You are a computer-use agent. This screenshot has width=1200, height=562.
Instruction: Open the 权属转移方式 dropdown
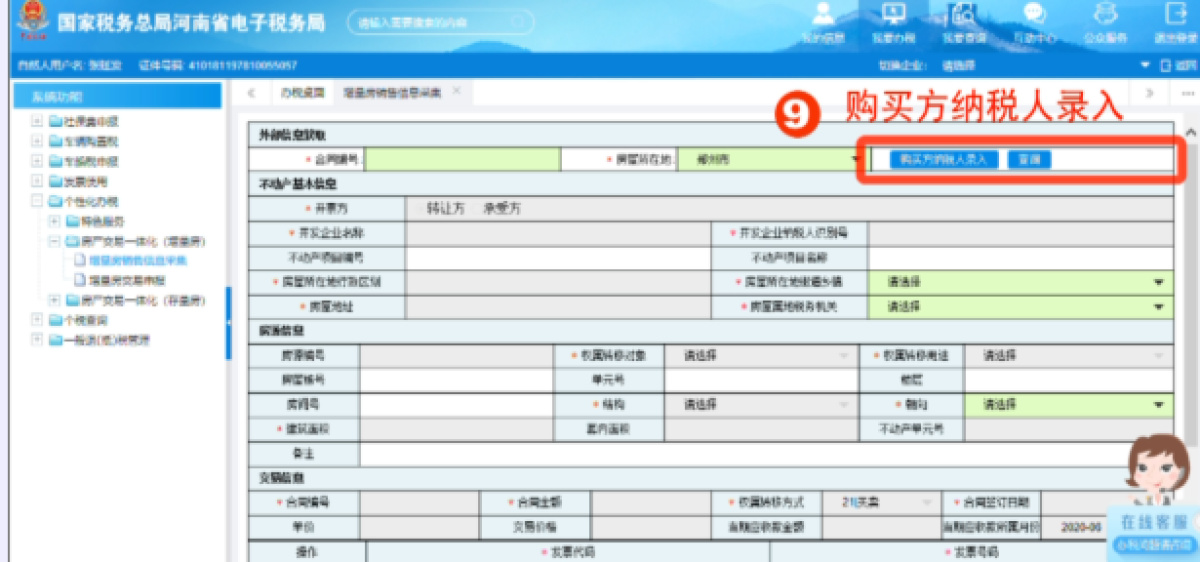pyautogui.click(x=880, y=502)
